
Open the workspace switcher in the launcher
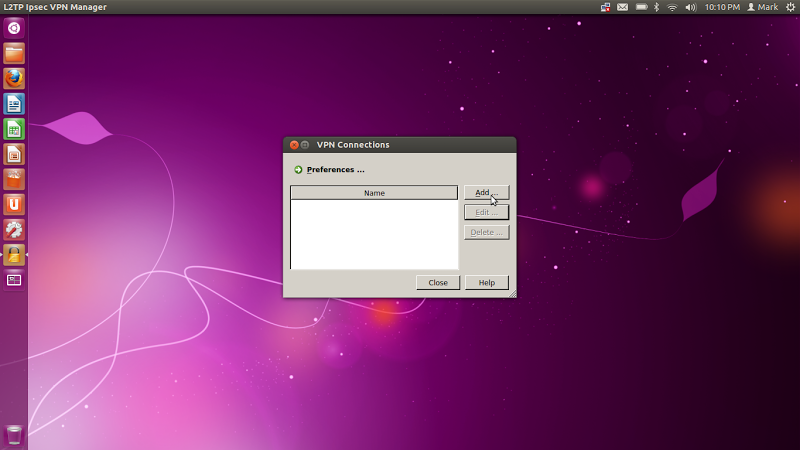pos(14,280)
